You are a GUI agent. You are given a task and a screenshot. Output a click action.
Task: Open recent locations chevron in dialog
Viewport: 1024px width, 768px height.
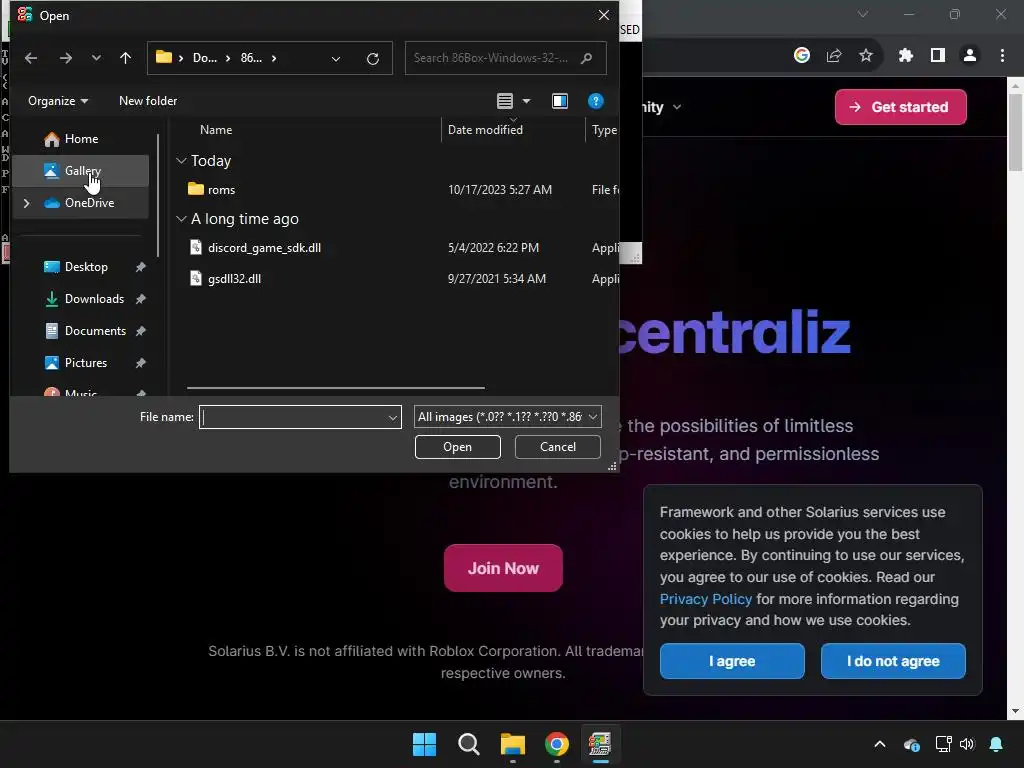tap(96, 58)
